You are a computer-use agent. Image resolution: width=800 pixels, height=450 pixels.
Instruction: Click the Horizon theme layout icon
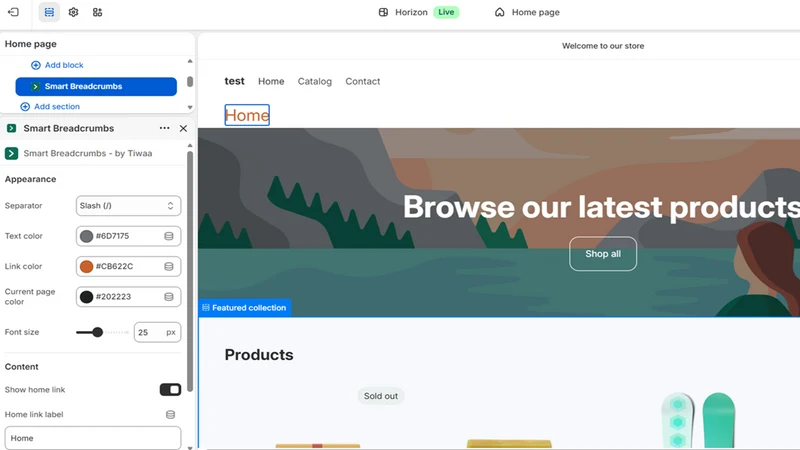(x=383, y=12)
